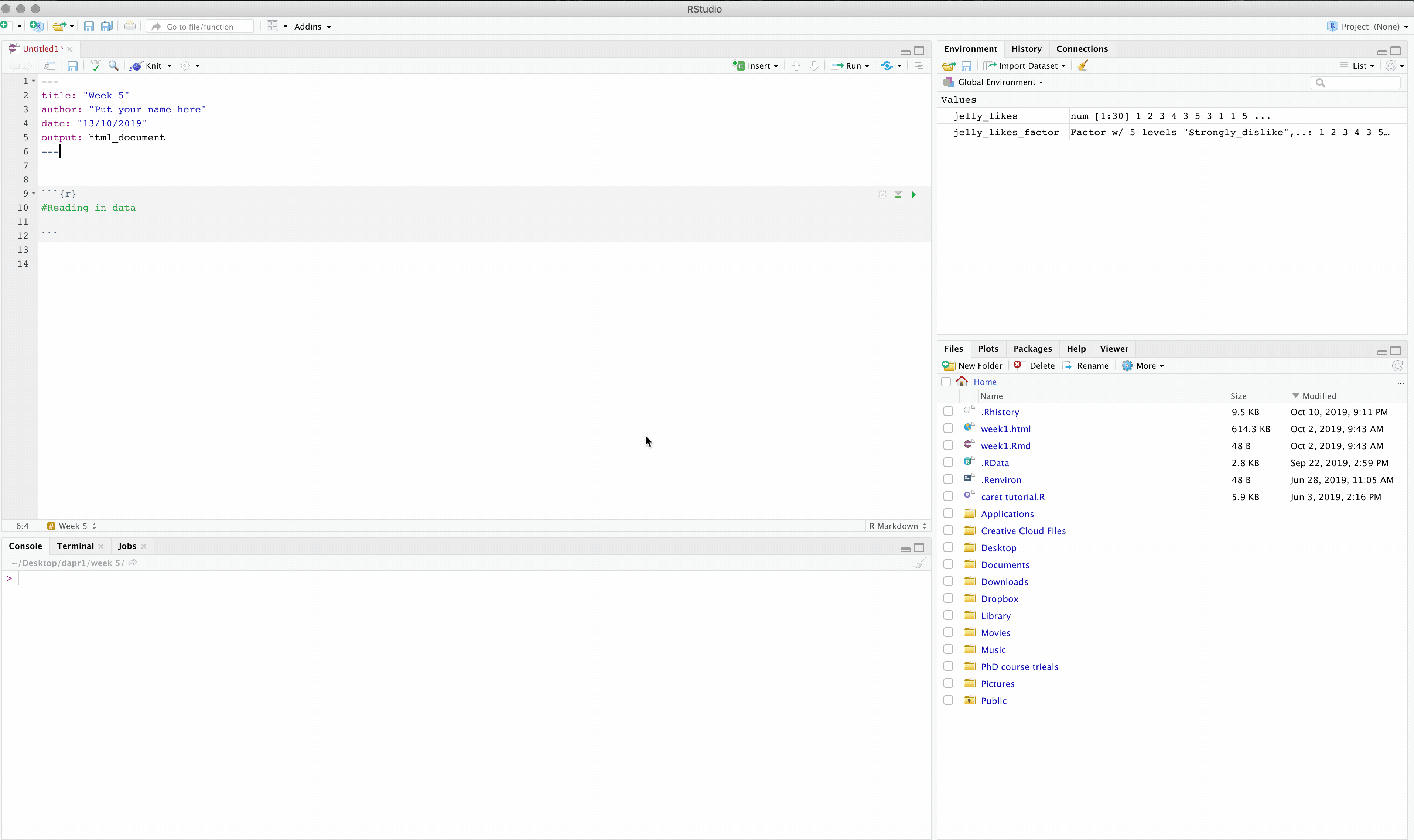The width and height of the screenshot is (1414, 840).
Task: Click save all documents icon
Action: point(106,26)
